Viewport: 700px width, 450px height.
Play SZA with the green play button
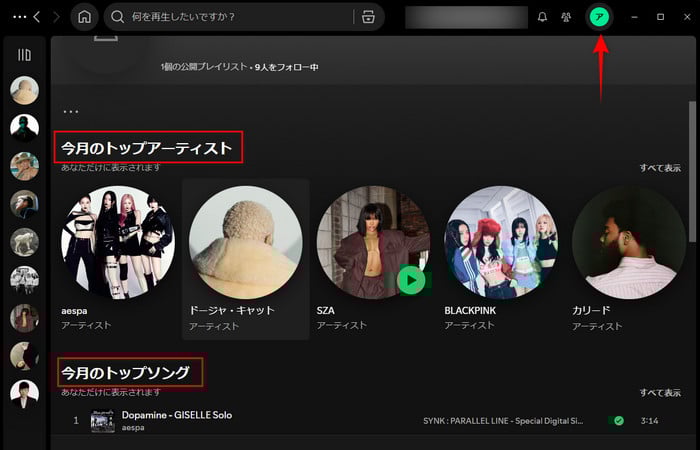[x=411, y=281]
